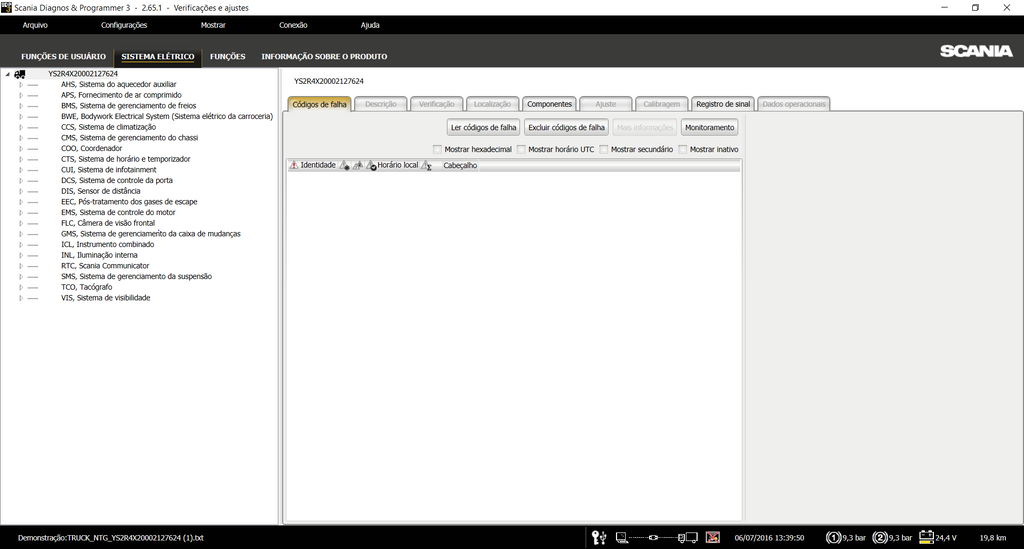Expand the EMS engine control node
The image size is (1024, 549).
click(21, 213)
